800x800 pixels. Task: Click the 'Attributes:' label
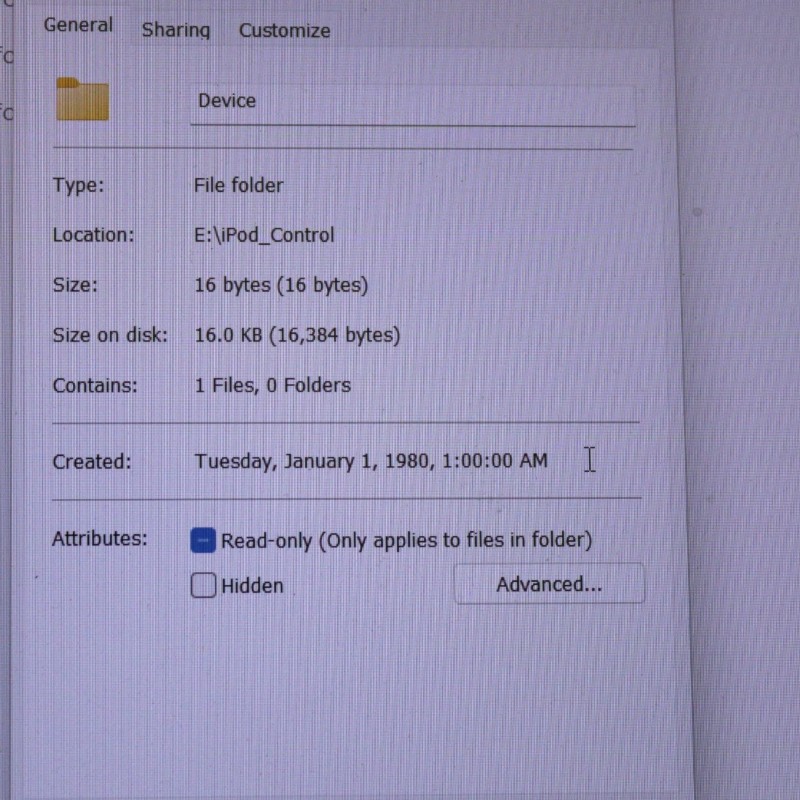click(99, 539)
